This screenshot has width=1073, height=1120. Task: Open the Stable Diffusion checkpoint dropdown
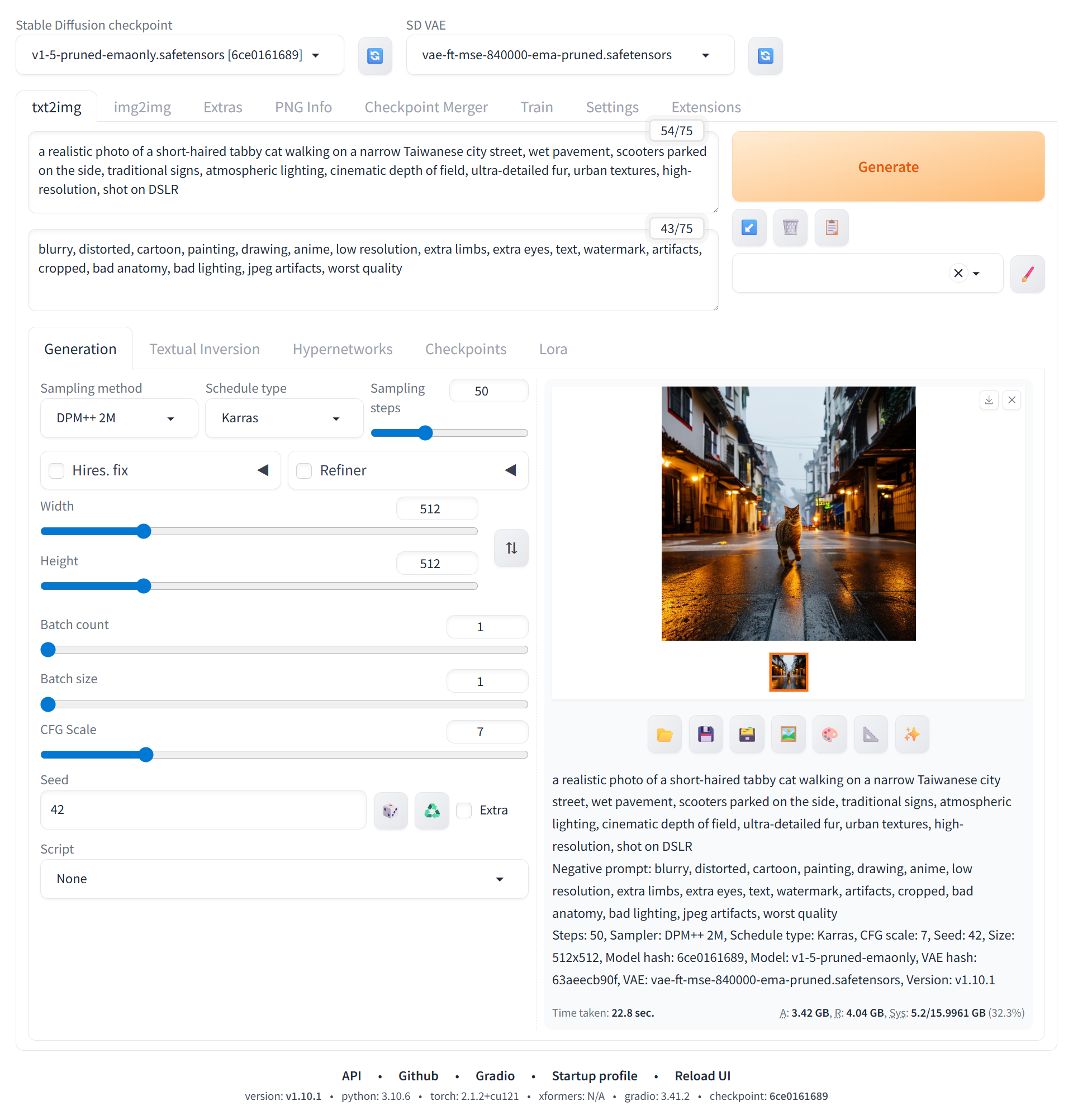(179, 55)
